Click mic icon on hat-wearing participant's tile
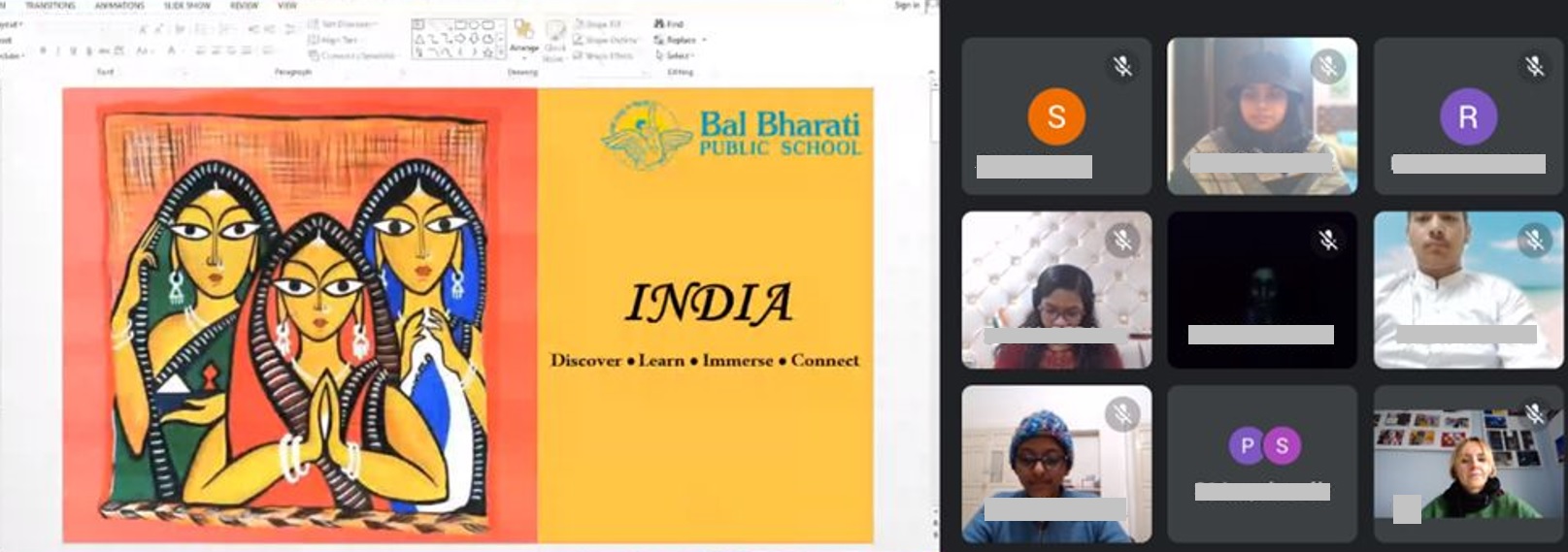The width and height of the screenshot is (1568, 552). point(1328,66)
